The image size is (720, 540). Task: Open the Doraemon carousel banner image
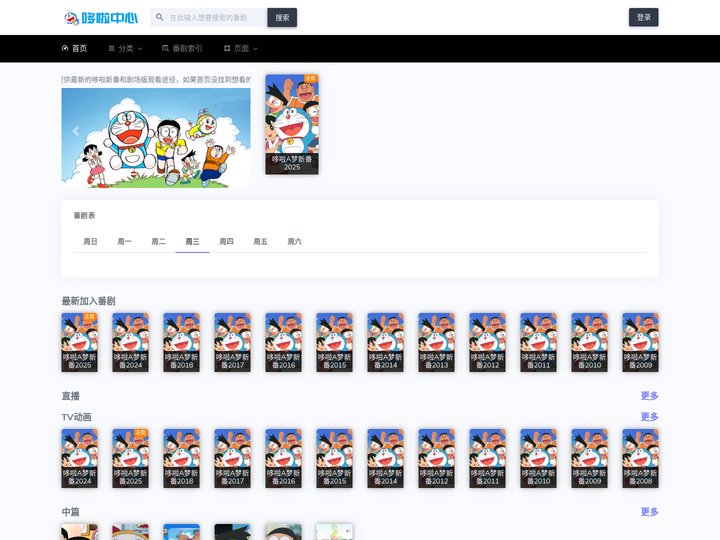tap(156, 138)
